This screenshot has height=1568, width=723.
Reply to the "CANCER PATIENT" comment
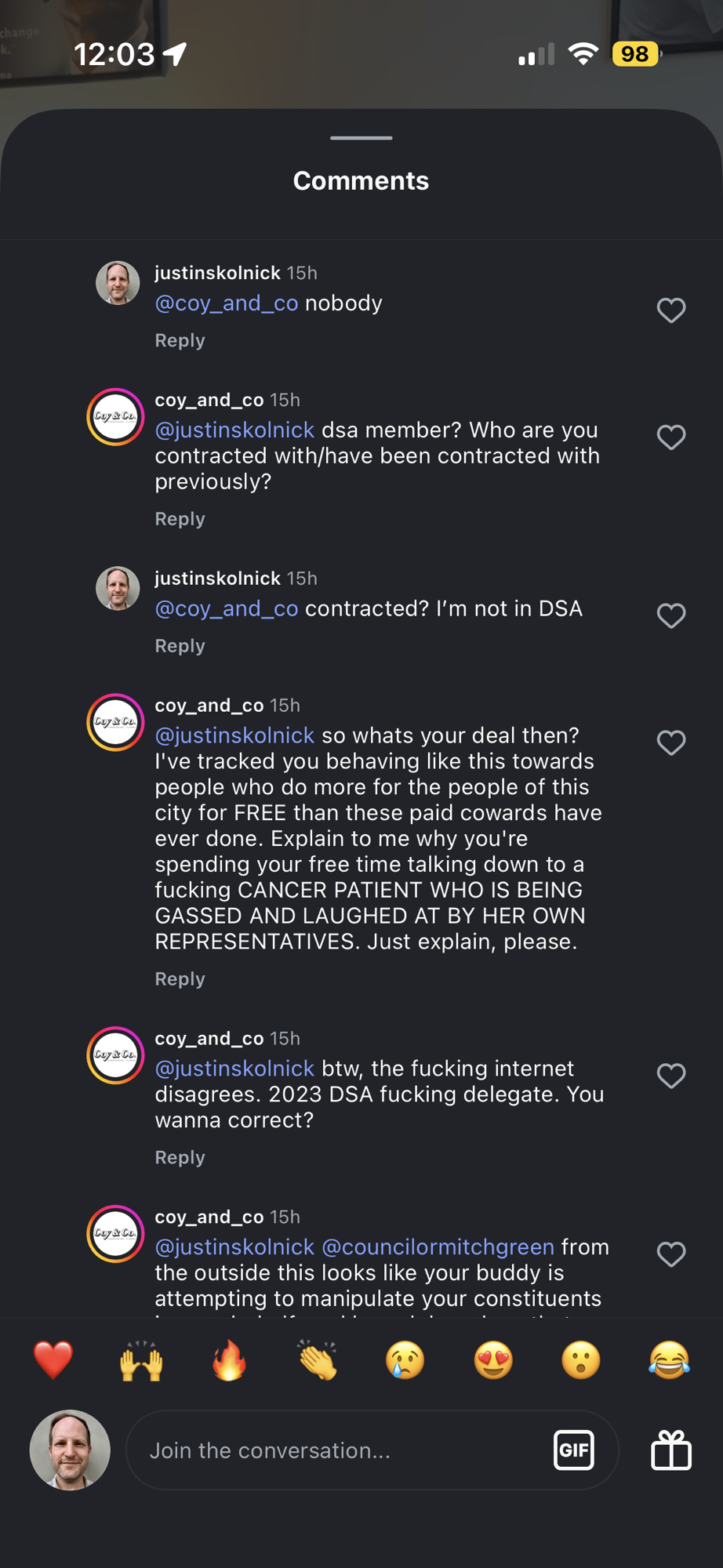tap(180, 979)
